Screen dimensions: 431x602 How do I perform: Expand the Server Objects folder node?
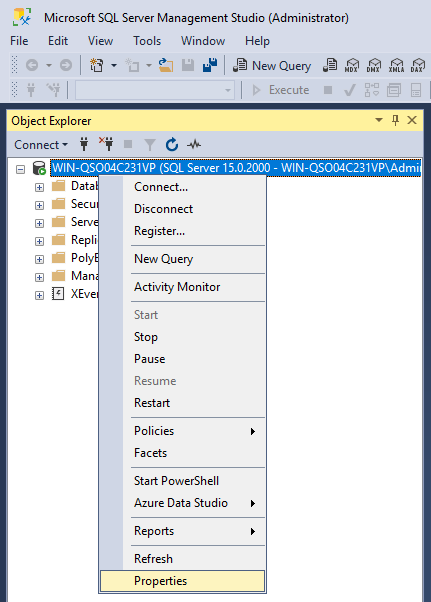point(39,223)
